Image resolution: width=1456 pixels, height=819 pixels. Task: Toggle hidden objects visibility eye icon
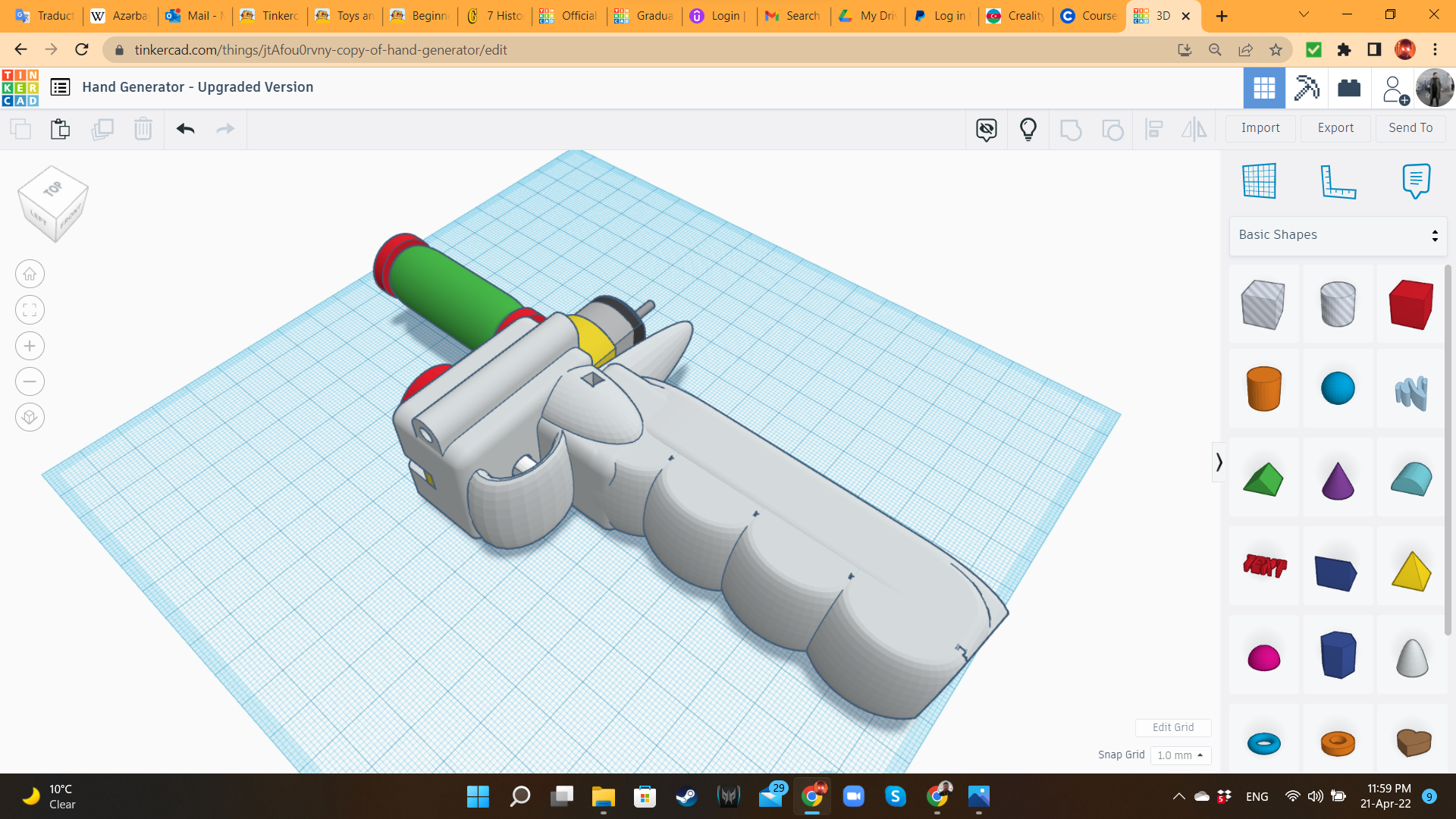[x=987, y=130]
